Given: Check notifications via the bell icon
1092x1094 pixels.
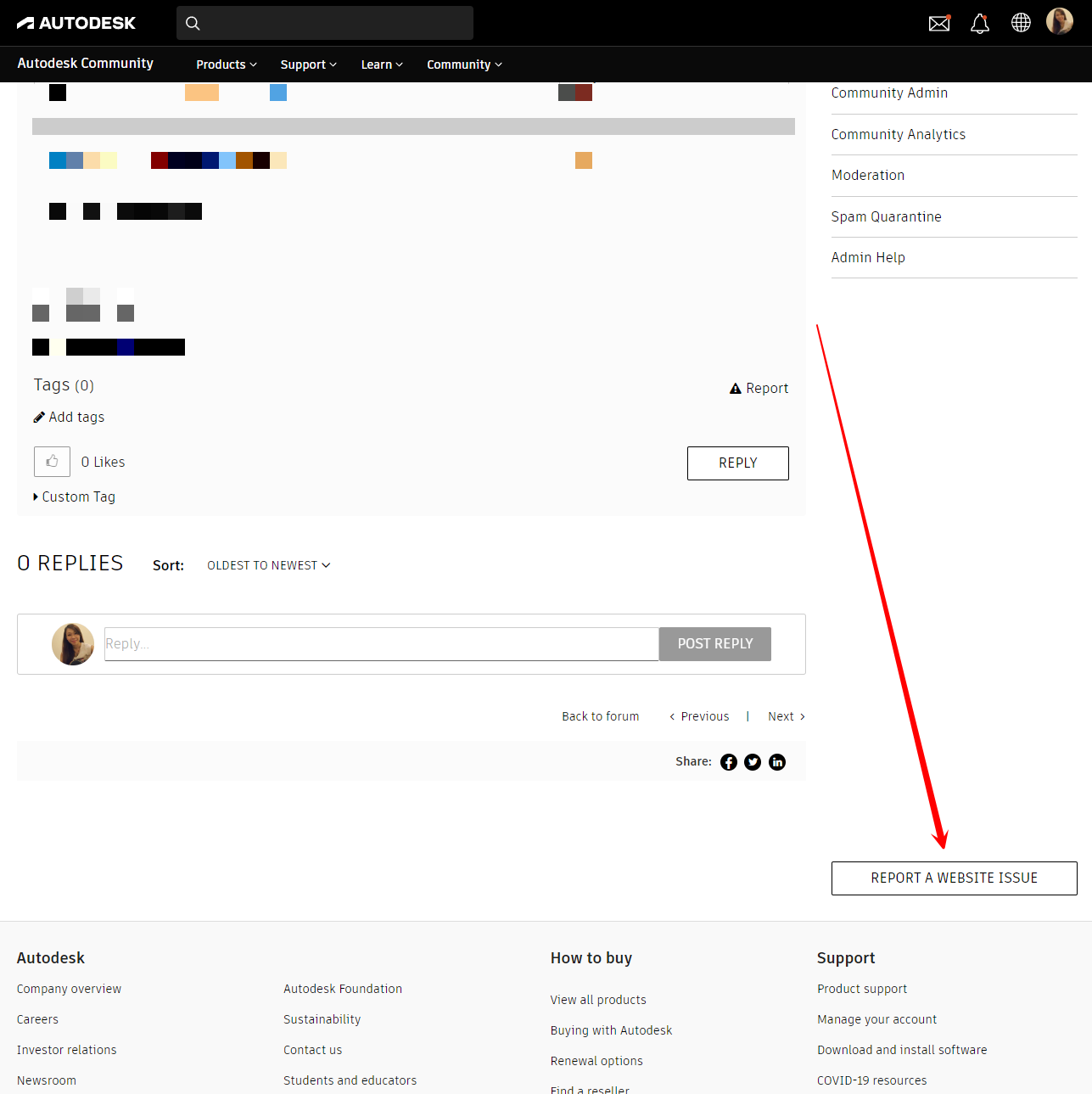Looking at the screenshot, I should [x=980, y=23].
